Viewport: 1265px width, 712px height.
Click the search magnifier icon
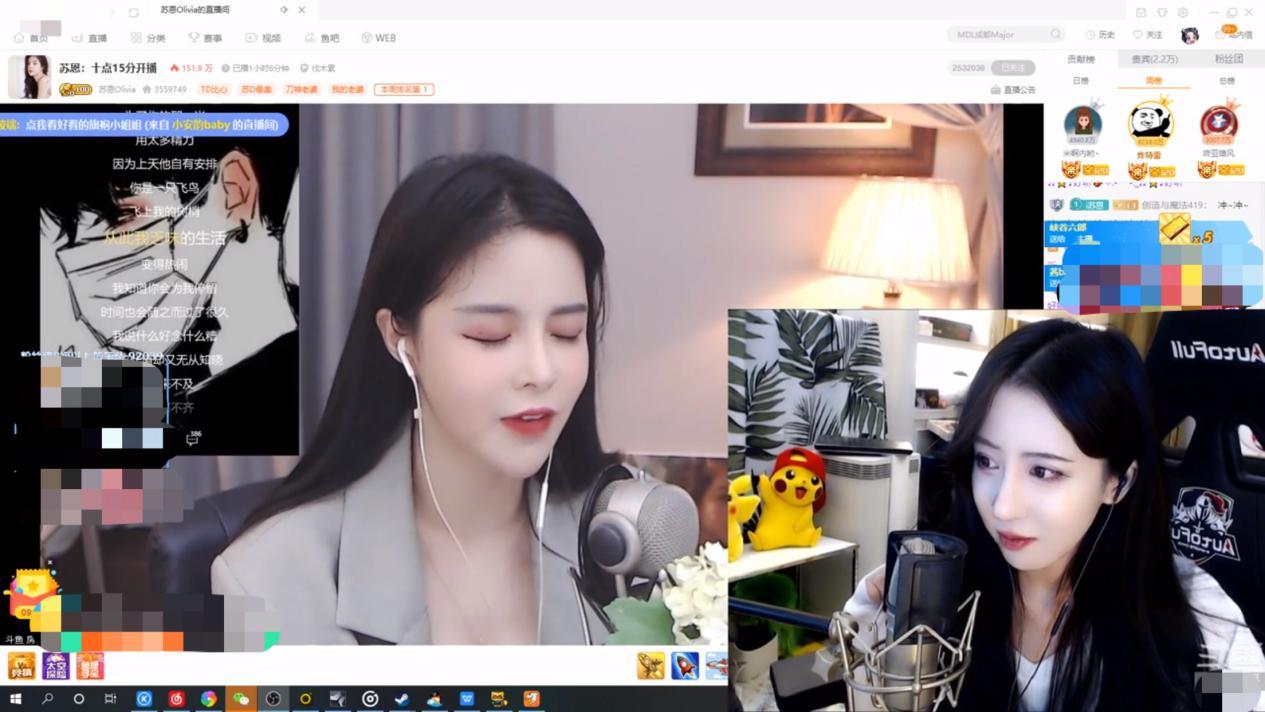pyautogui.click(x=1055, y=35)
